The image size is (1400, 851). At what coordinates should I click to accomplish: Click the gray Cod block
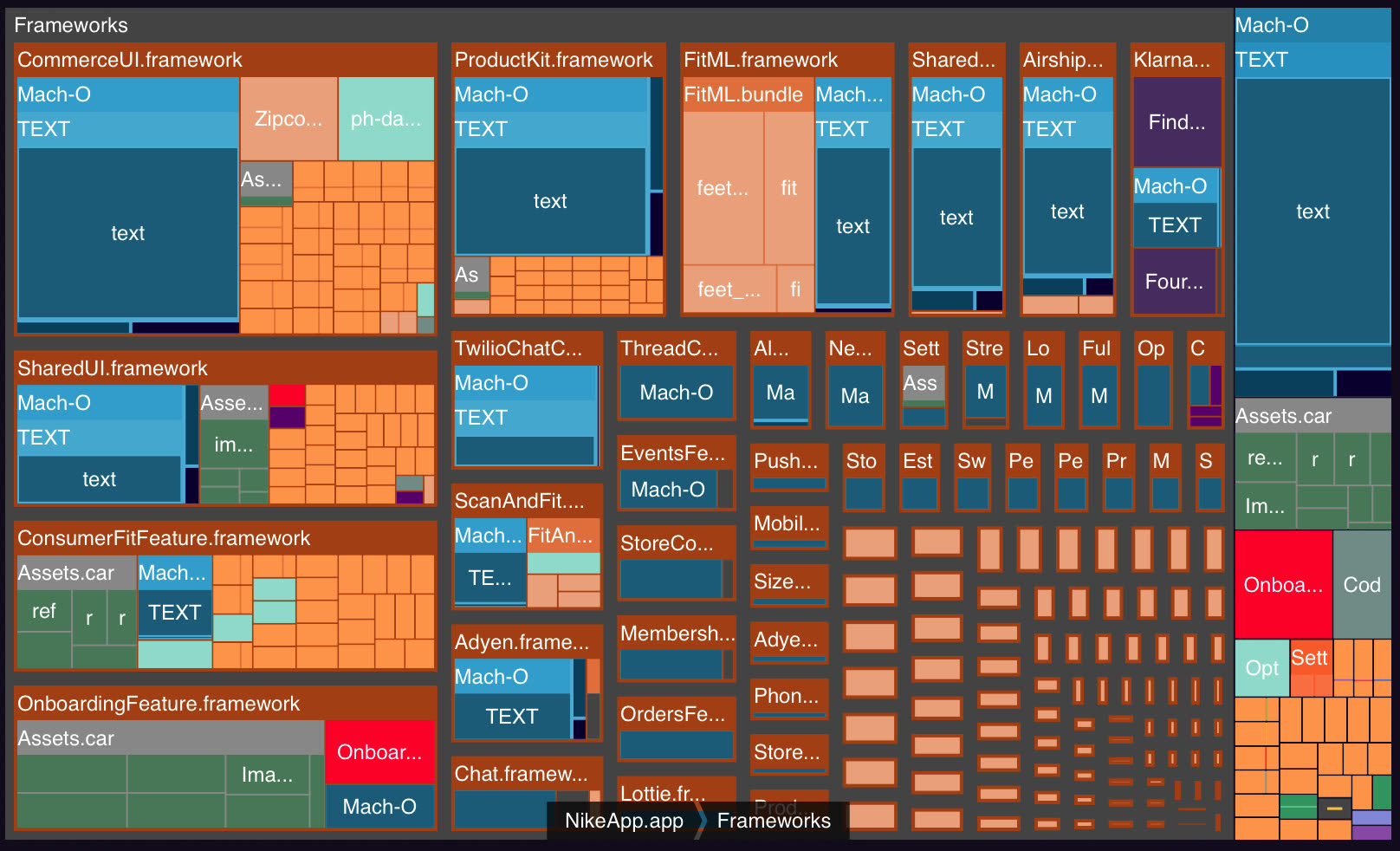1362,585
